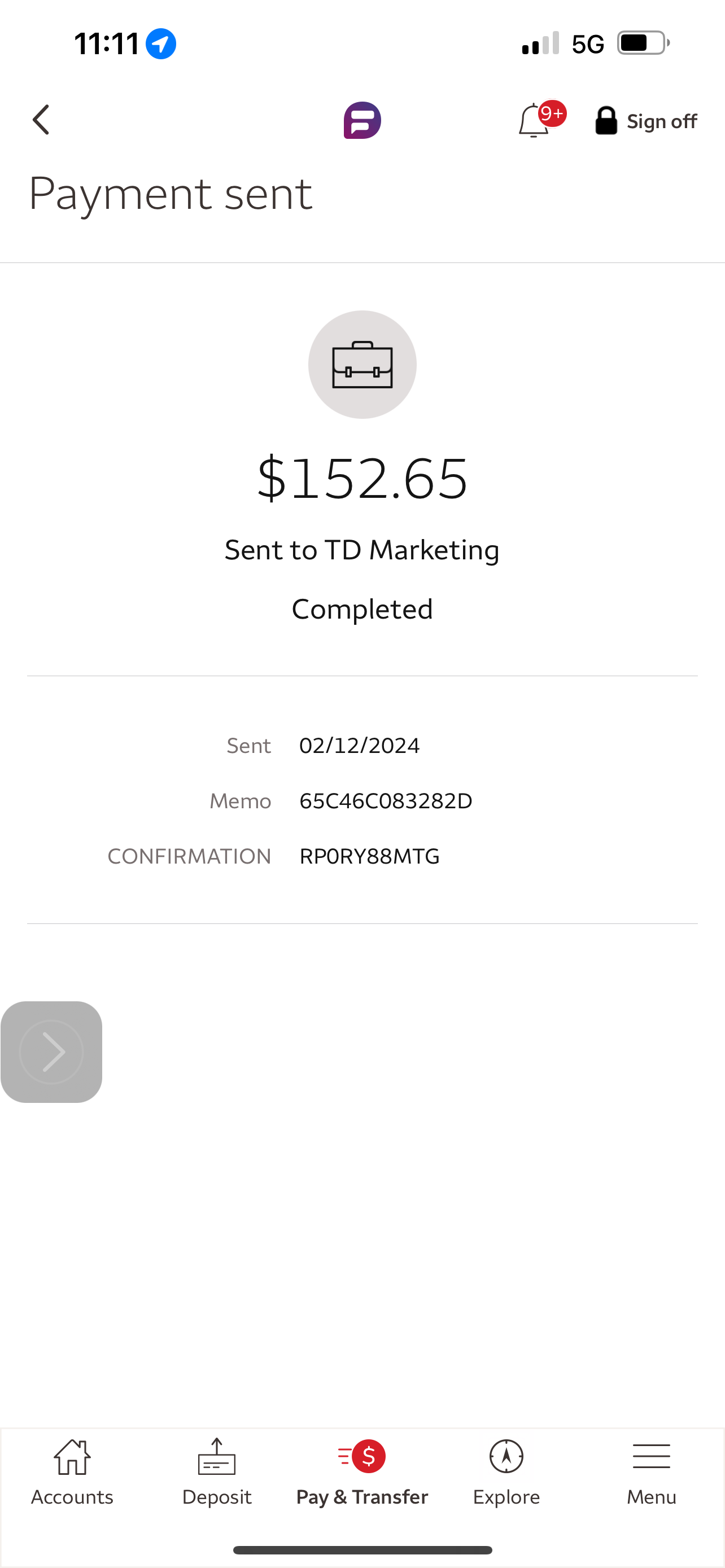This screenshot has height=1568, width=725.
Task: Tap the confirmation code RP0RY88MTG
Action: tap(369, 856)
